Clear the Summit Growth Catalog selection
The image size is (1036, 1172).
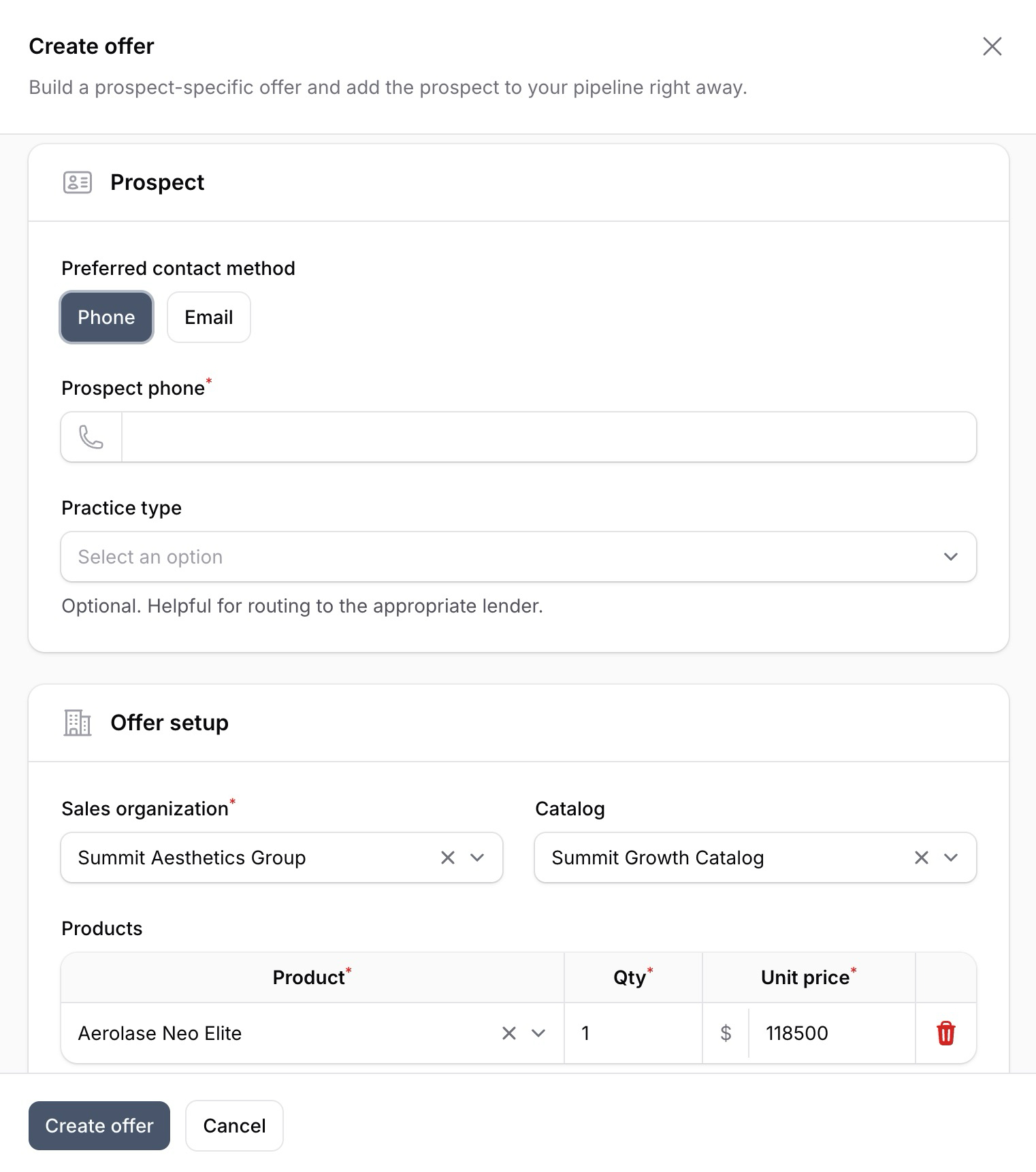(x=921, y=858)
